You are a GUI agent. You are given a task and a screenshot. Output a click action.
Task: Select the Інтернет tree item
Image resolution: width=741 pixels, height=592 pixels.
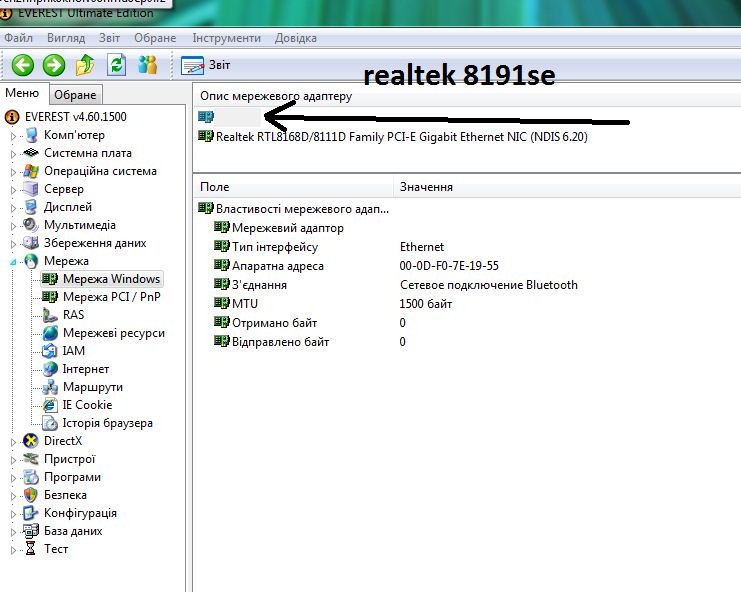click(86, 369)
